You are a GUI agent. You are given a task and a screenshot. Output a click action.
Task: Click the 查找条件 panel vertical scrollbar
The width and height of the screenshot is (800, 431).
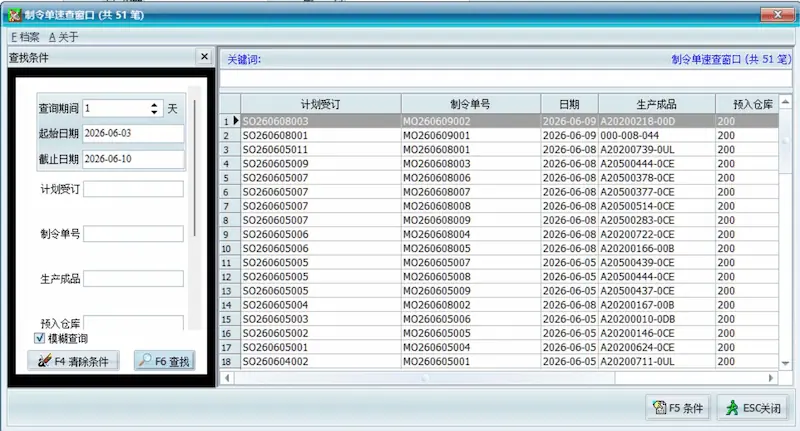coord(194,168)
